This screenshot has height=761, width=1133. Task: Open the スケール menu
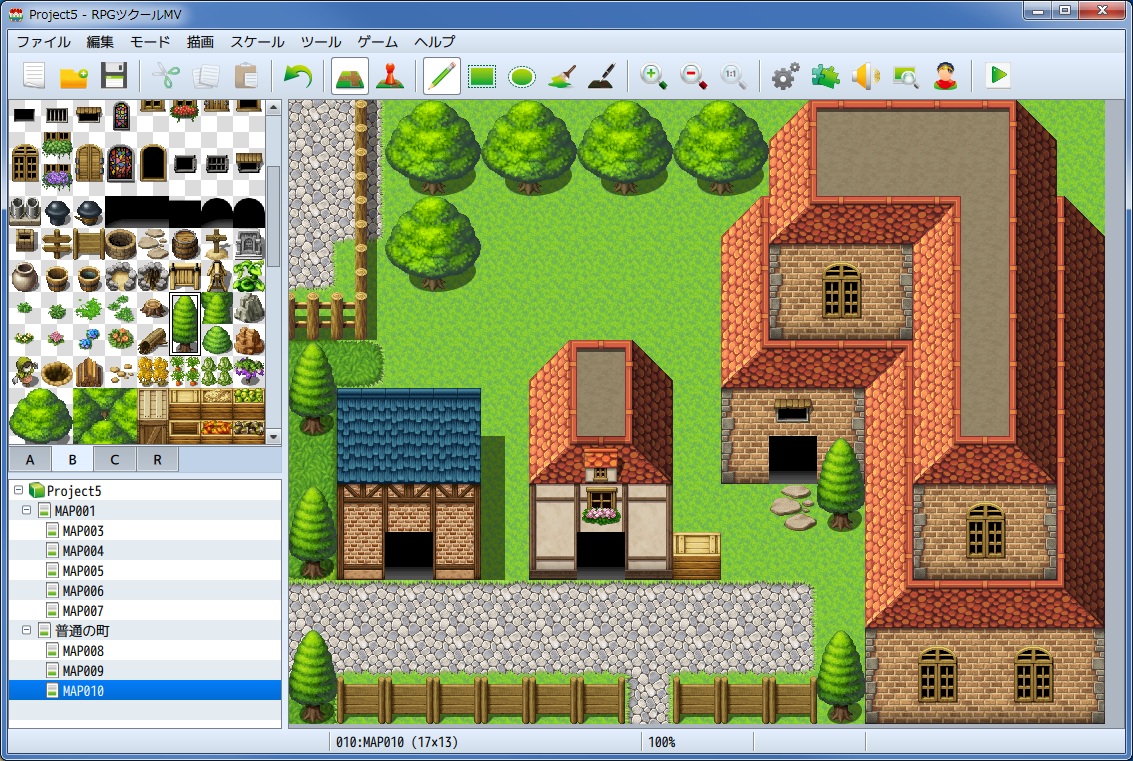257,42
